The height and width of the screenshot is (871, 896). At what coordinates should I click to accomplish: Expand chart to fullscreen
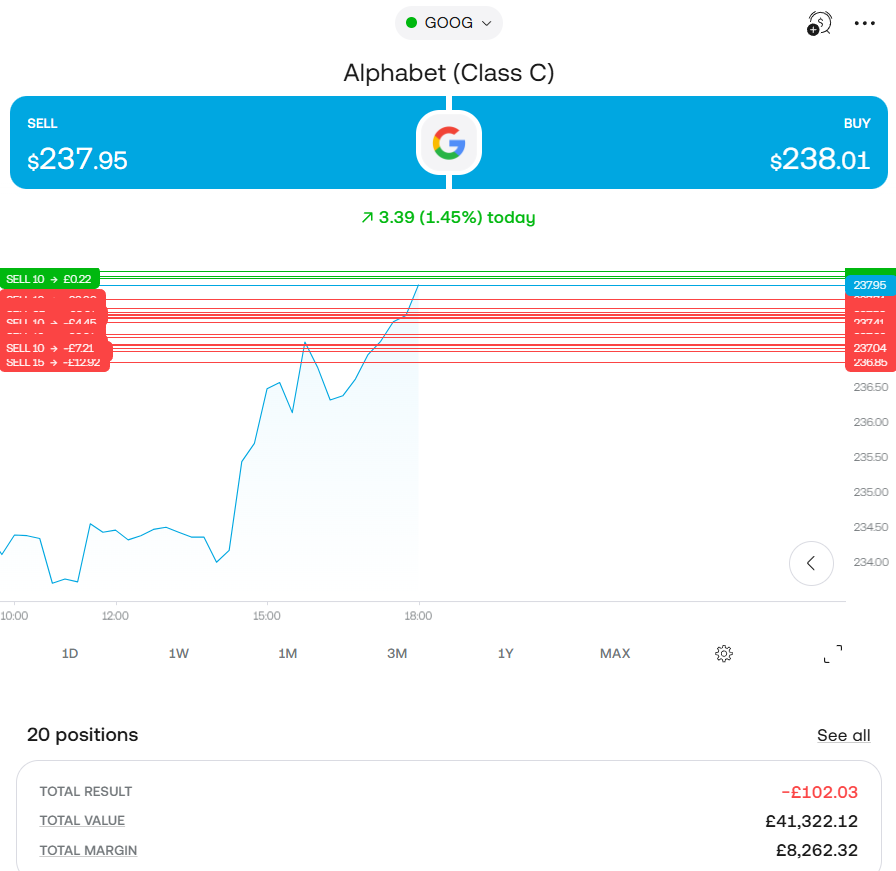[x=833, y=653]
